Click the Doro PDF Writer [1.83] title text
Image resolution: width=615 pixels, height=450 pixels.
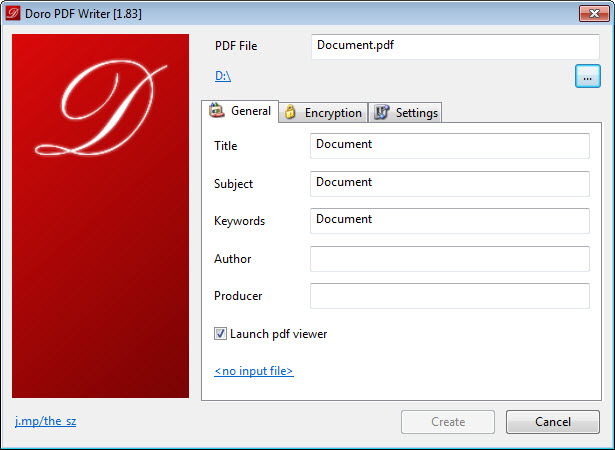(83, 14)
